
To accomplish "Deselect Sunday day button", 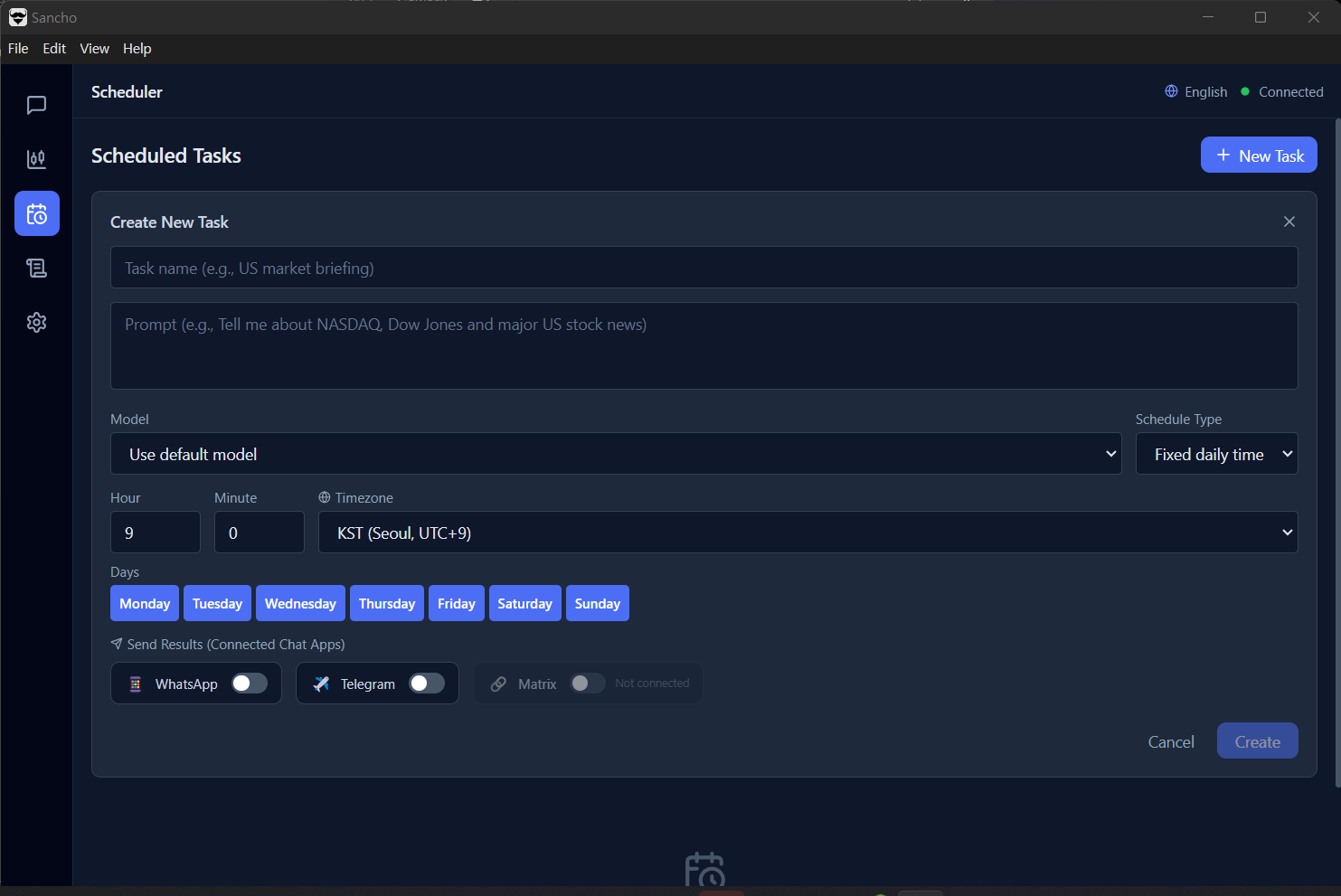I will 598,603.
